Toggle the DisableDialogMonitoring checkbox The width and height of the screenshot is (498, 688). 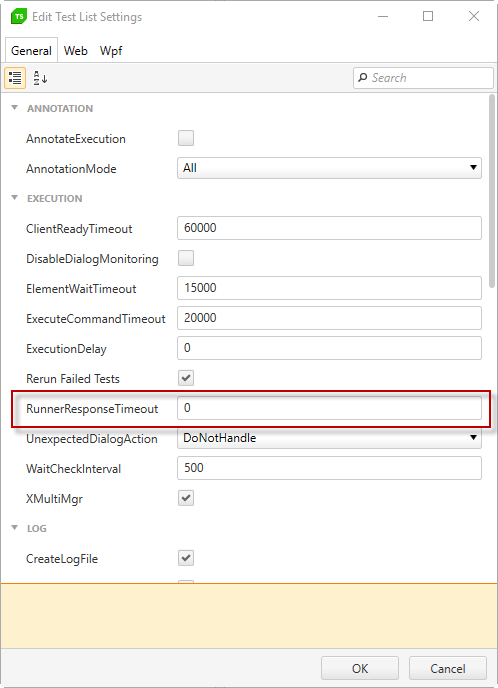[186, 258]
